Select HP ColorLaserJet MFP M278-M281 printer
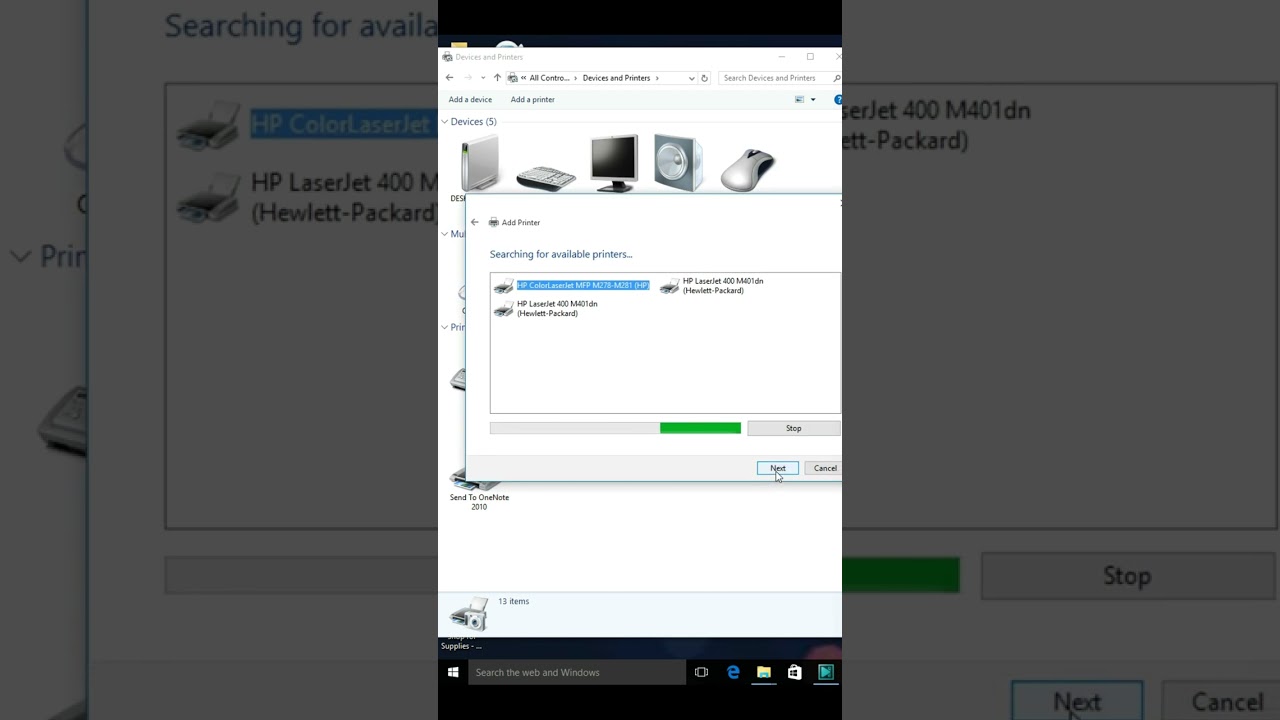 [x=572, y=286]
